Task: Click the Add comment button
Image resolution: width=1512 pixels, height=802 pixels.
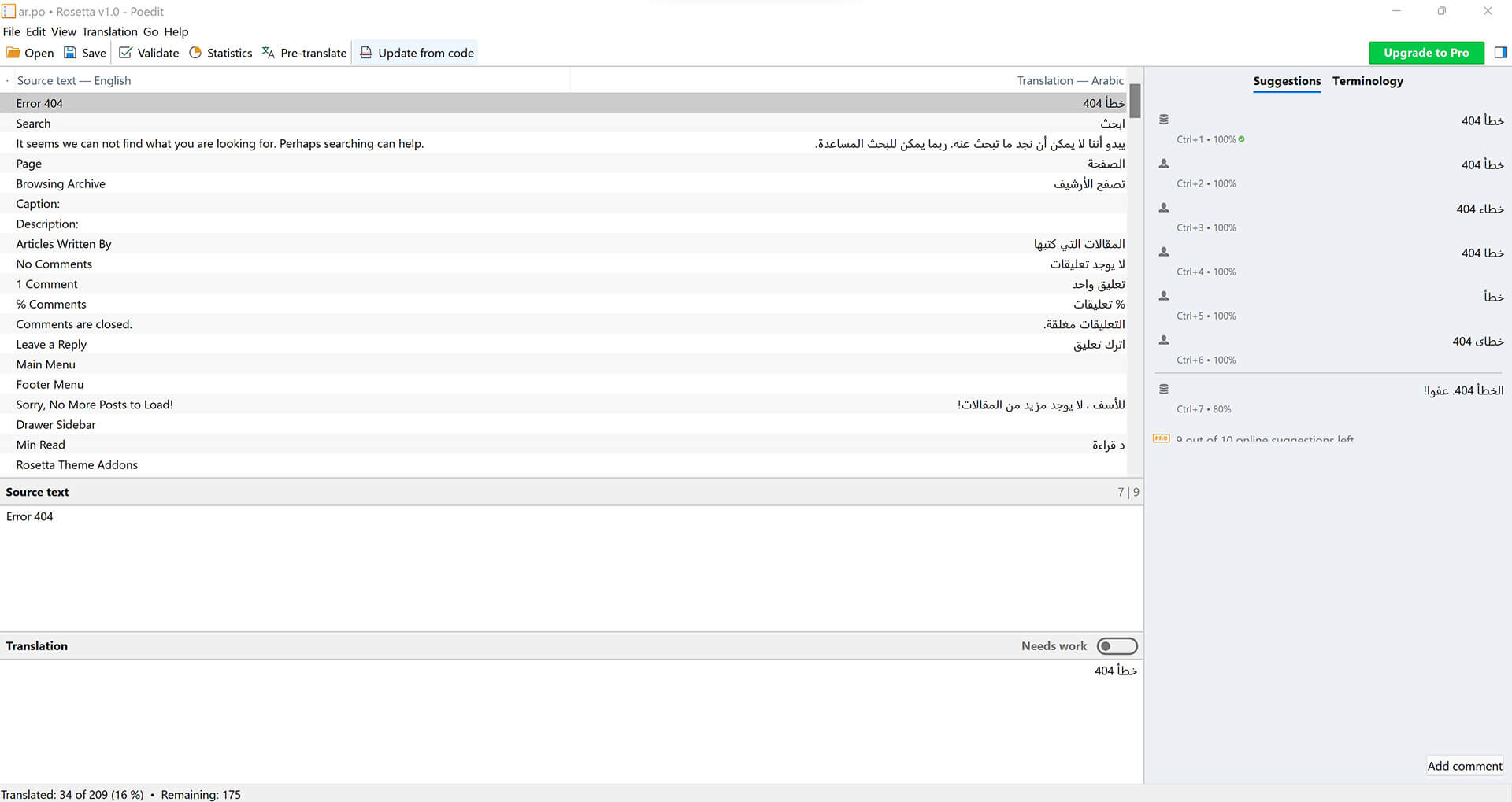Action: [1464, 766]
